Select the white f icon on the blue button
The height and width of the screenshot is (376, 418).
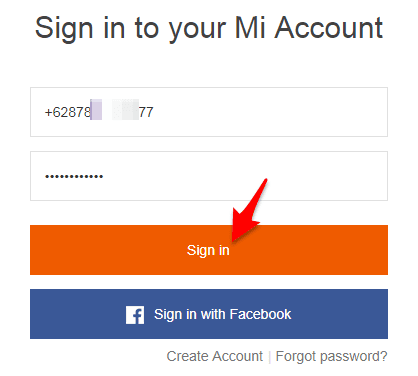tap(135, 315)
